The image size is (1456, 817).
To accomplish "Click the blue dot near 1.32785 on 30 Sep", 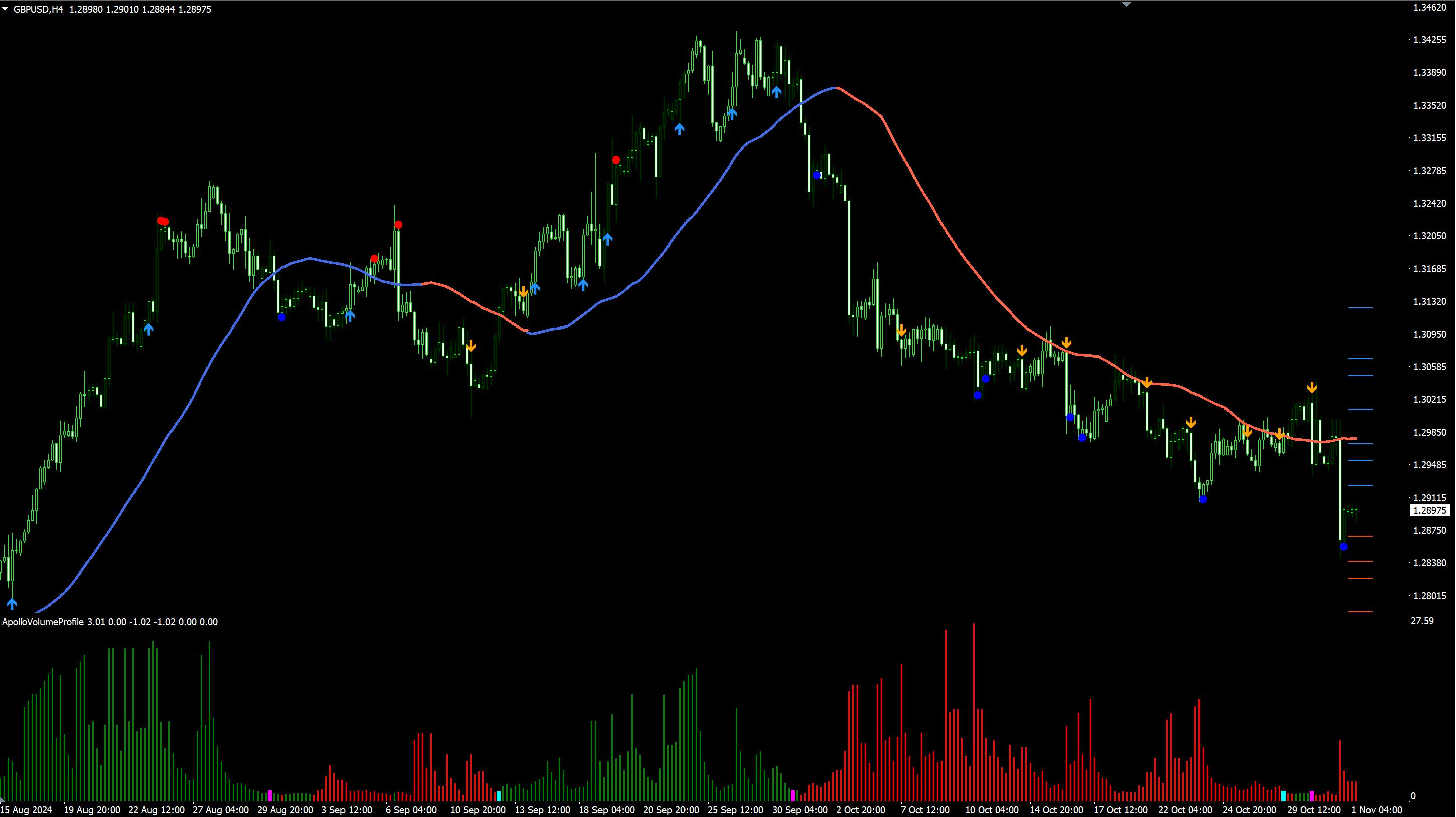I will click(x=817, y=175).
